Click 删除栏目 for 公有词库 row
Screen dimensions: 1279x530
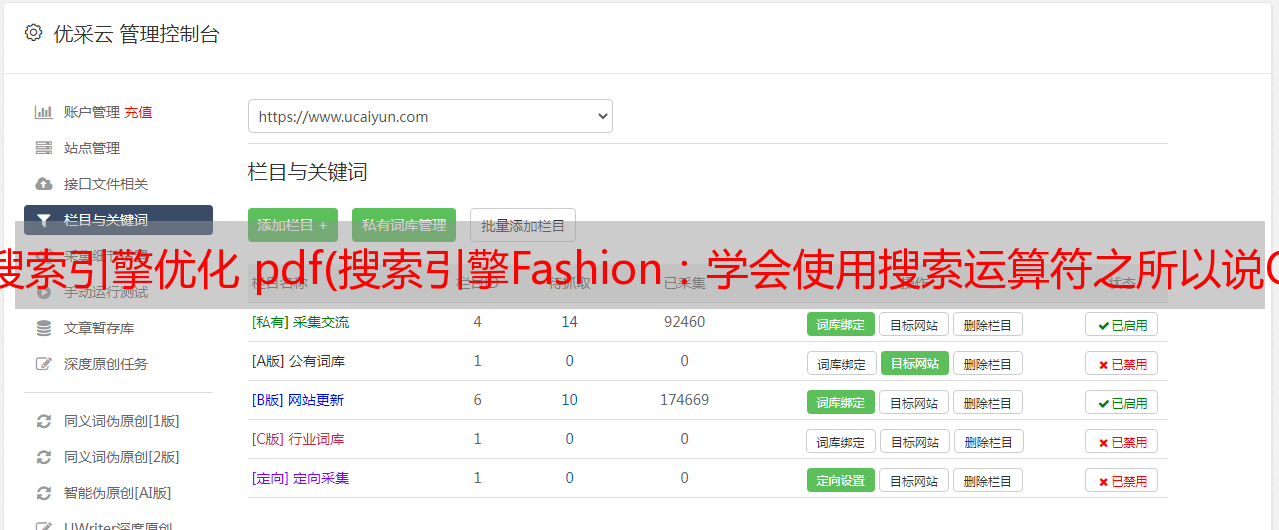pos(988,363)
